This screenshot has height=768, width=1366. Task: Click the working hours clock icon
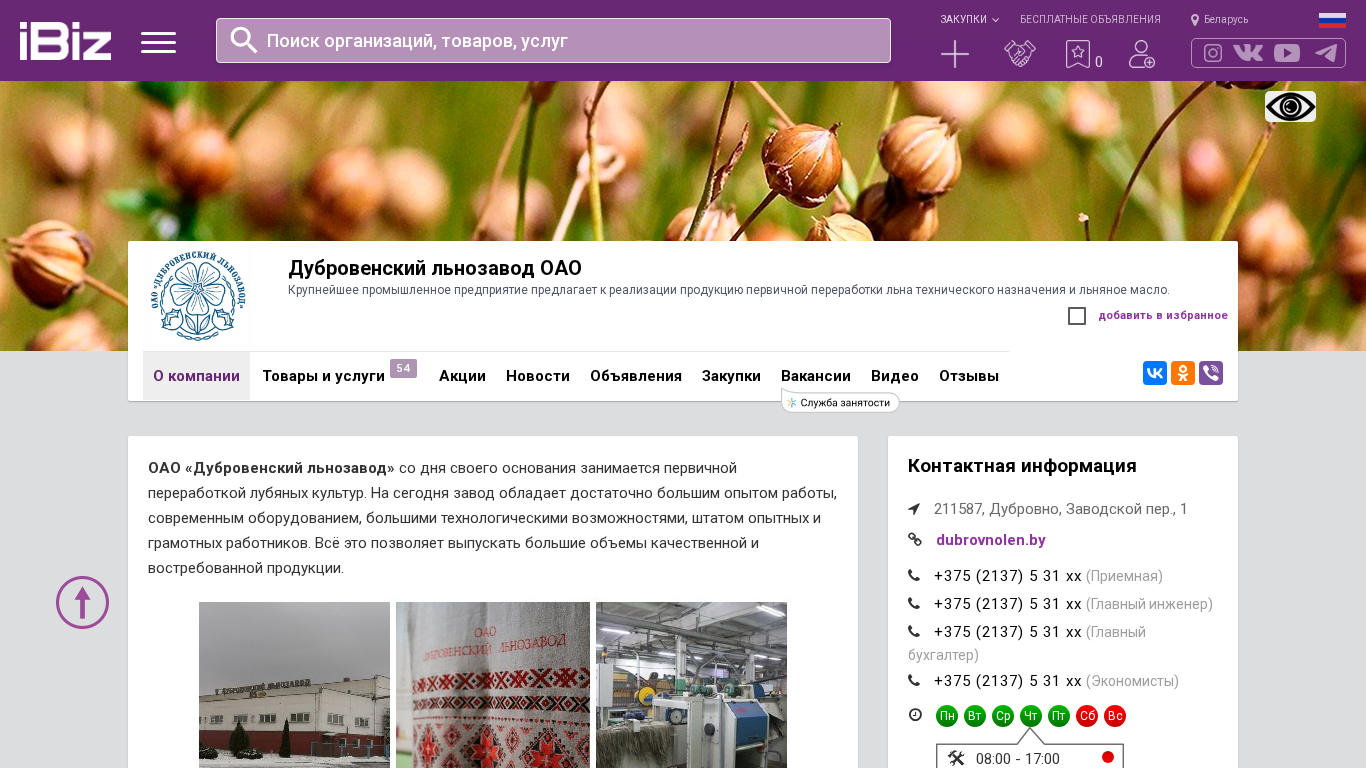coord(915,714)
